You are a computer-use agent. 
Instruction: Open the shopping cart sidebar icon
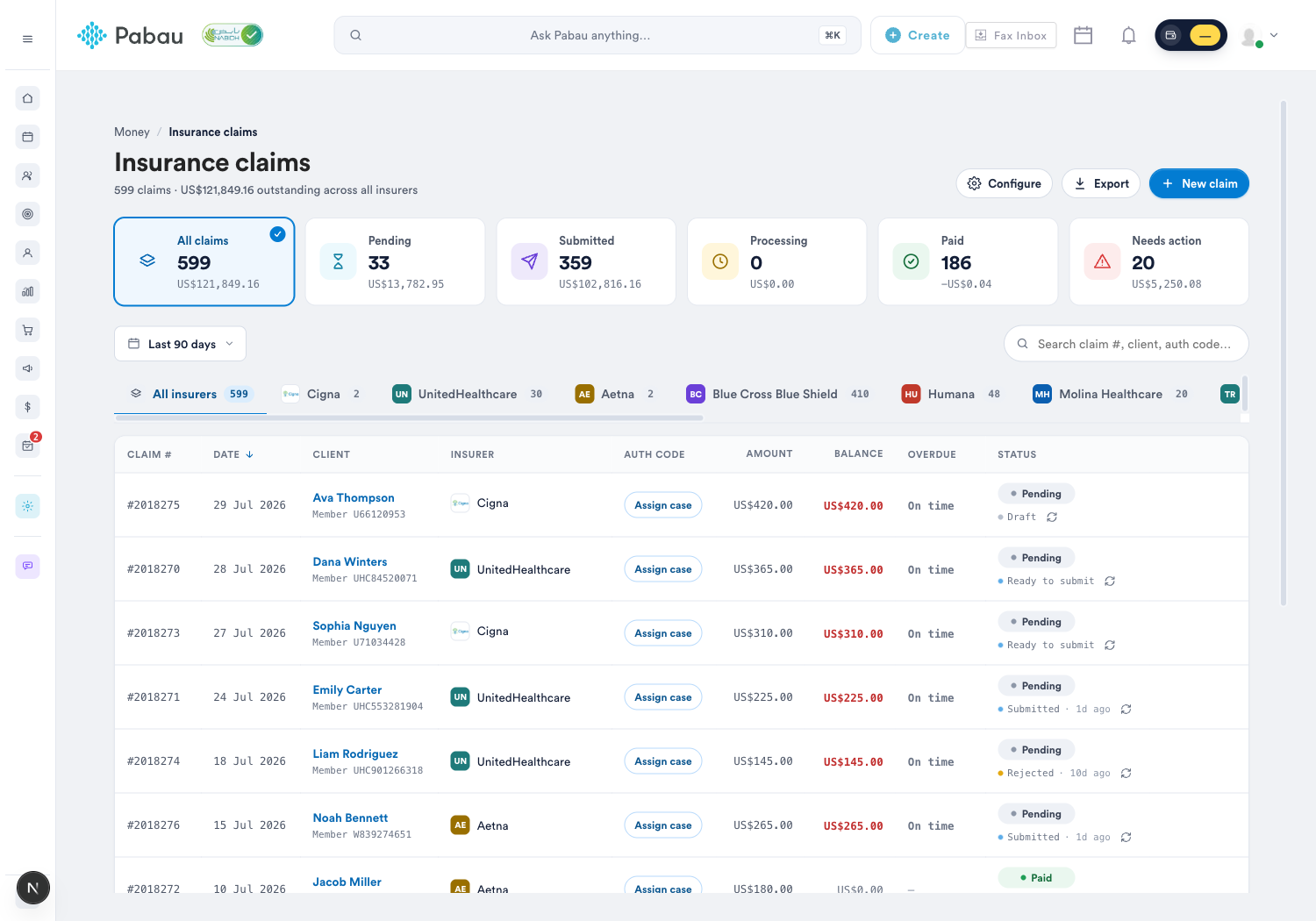point(27,330)
